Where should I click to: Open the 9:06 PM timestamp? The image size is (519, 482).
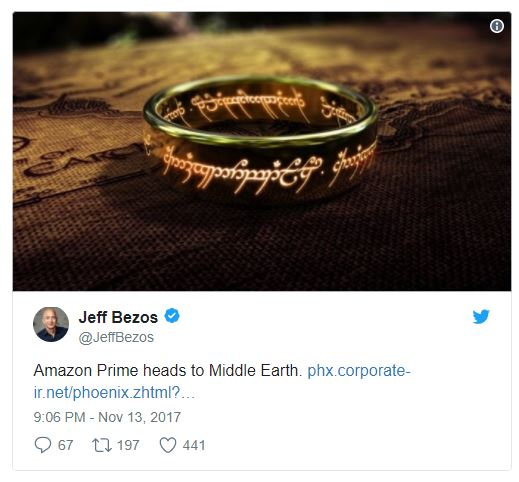pos(59,417)
